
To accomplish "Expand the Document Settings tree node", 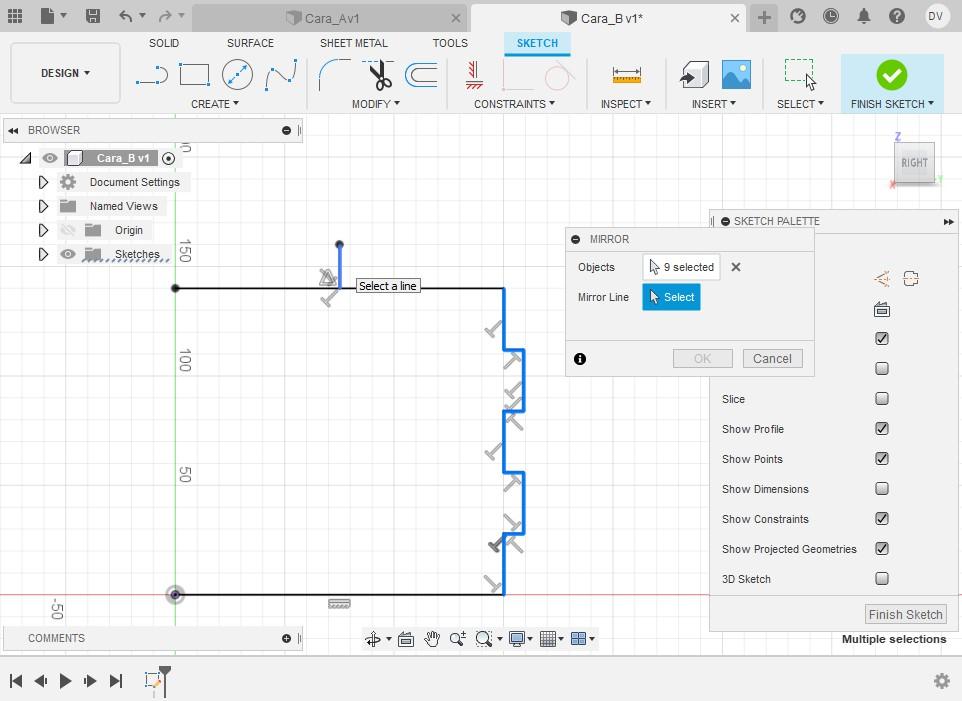I will (x=43, y=182).
